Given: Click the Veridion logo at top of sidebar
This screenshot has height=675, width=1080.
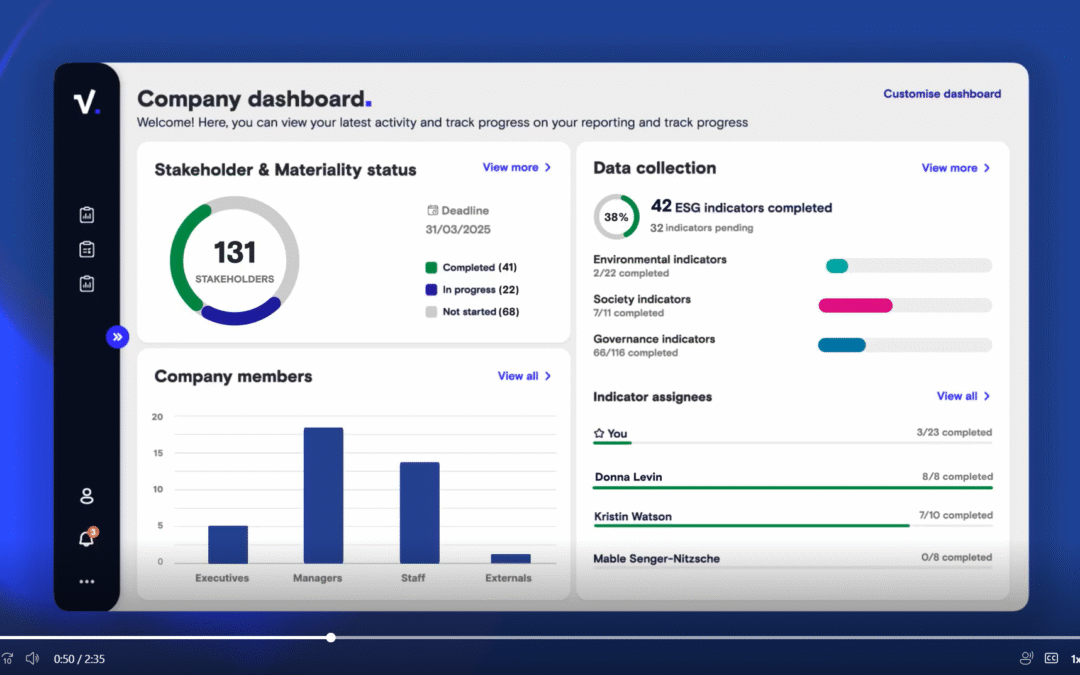Looking at the screenshot, I should [87, 102].
